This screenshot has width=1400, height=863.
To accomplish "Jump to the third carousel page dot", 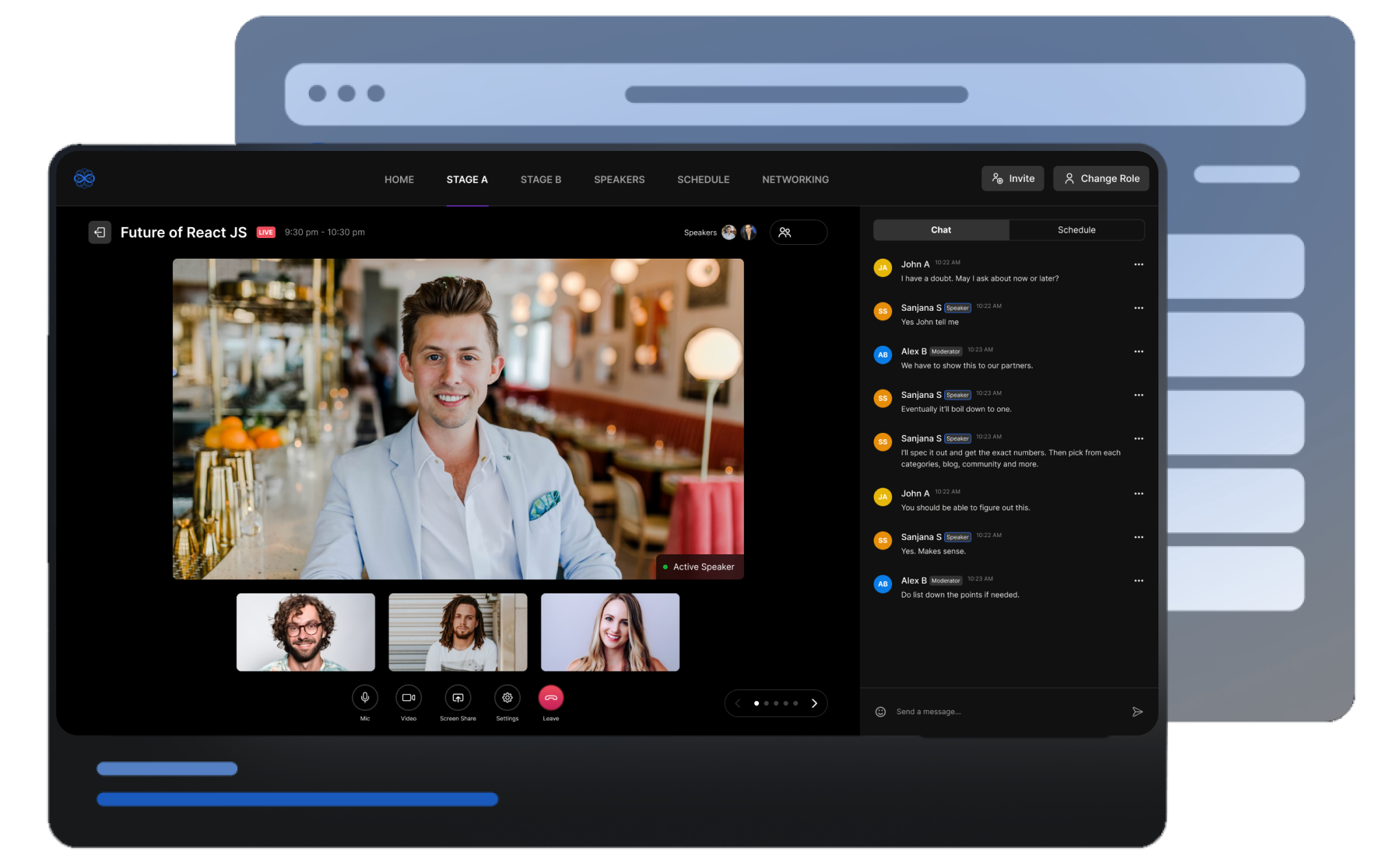I will click(x=776, y=703).
